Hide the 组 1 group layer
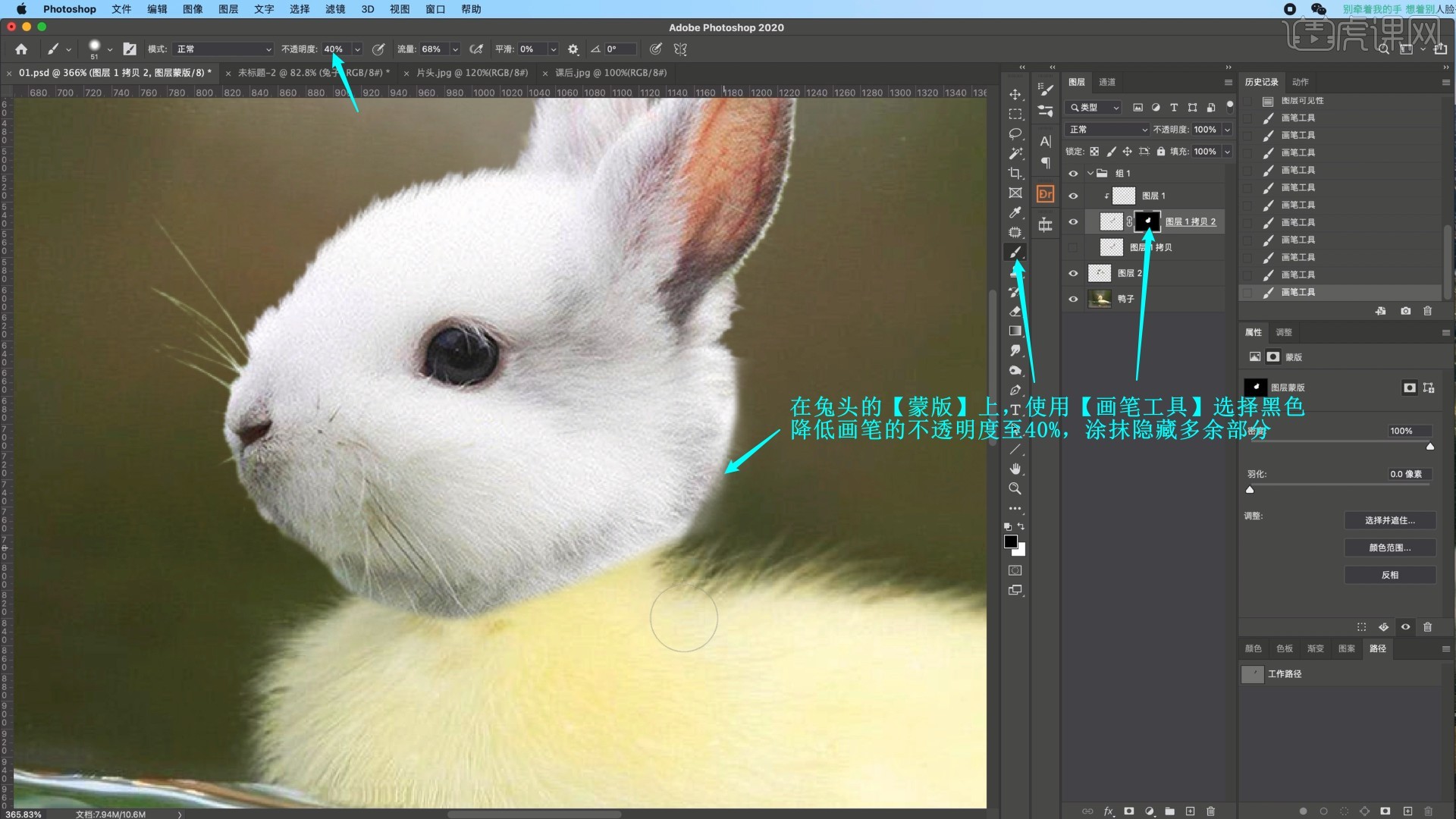 pyautogui.click(x=1073, y=174)
